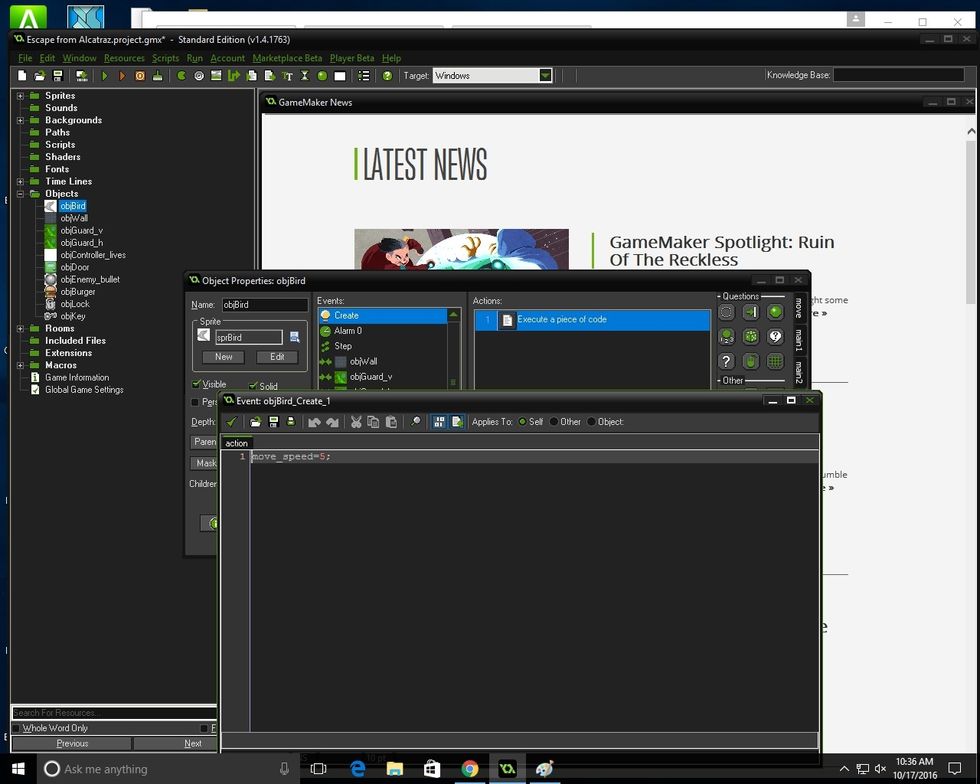Save the project with the main toolbar disk icon
This screenshot has height=784, width=980.
(x=58, y=76)
